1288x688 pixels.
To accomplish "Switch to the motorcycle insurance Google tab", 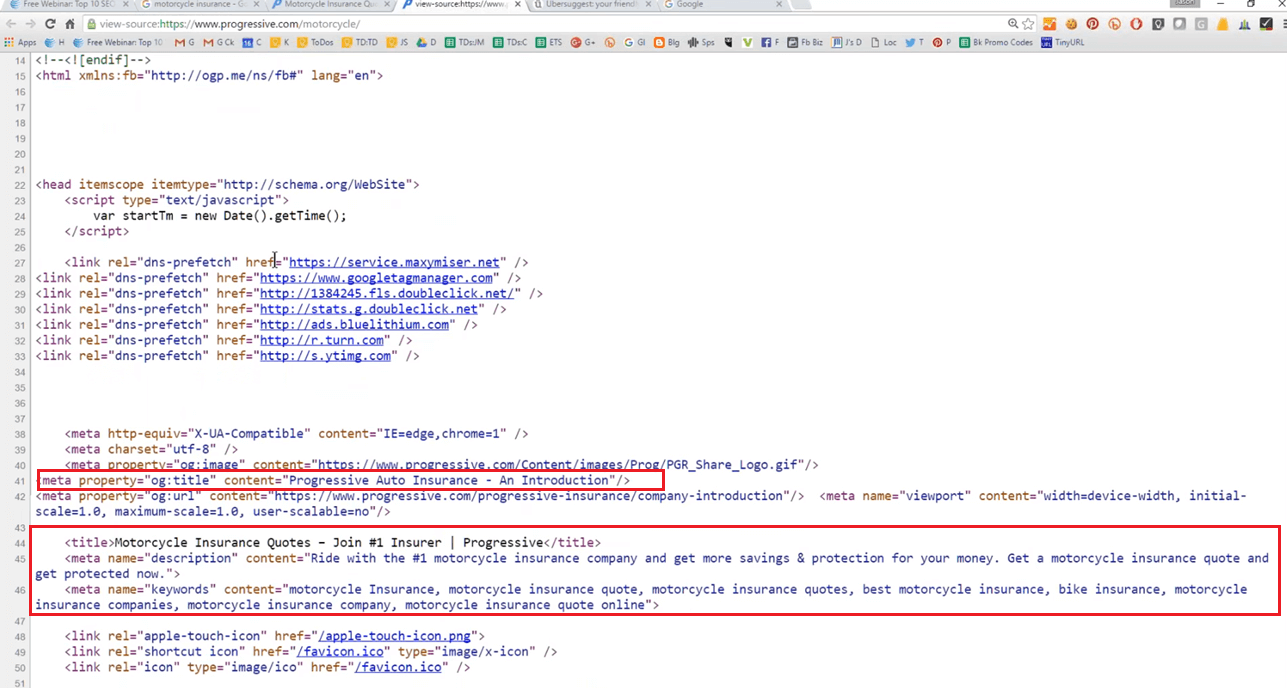I will pyautogui.click(x=195, y=5).
